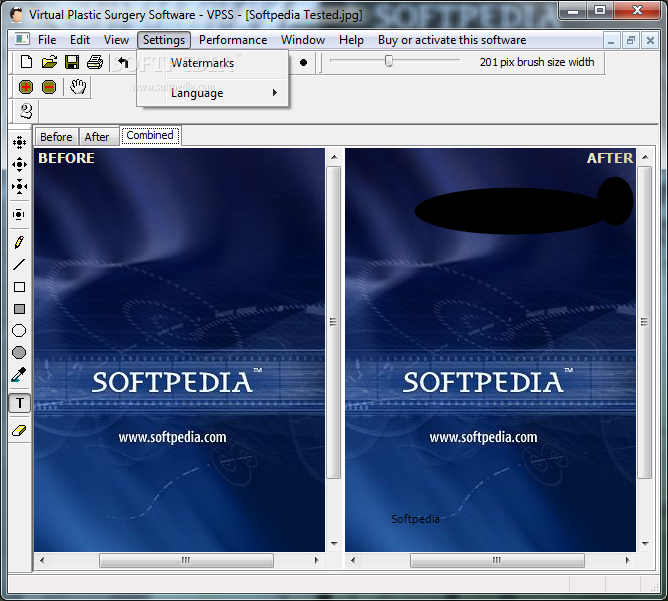Select the third warp tool in left toolbar
Screen dimensions: 668x601
pyautogui.click(x=19, y=187)
